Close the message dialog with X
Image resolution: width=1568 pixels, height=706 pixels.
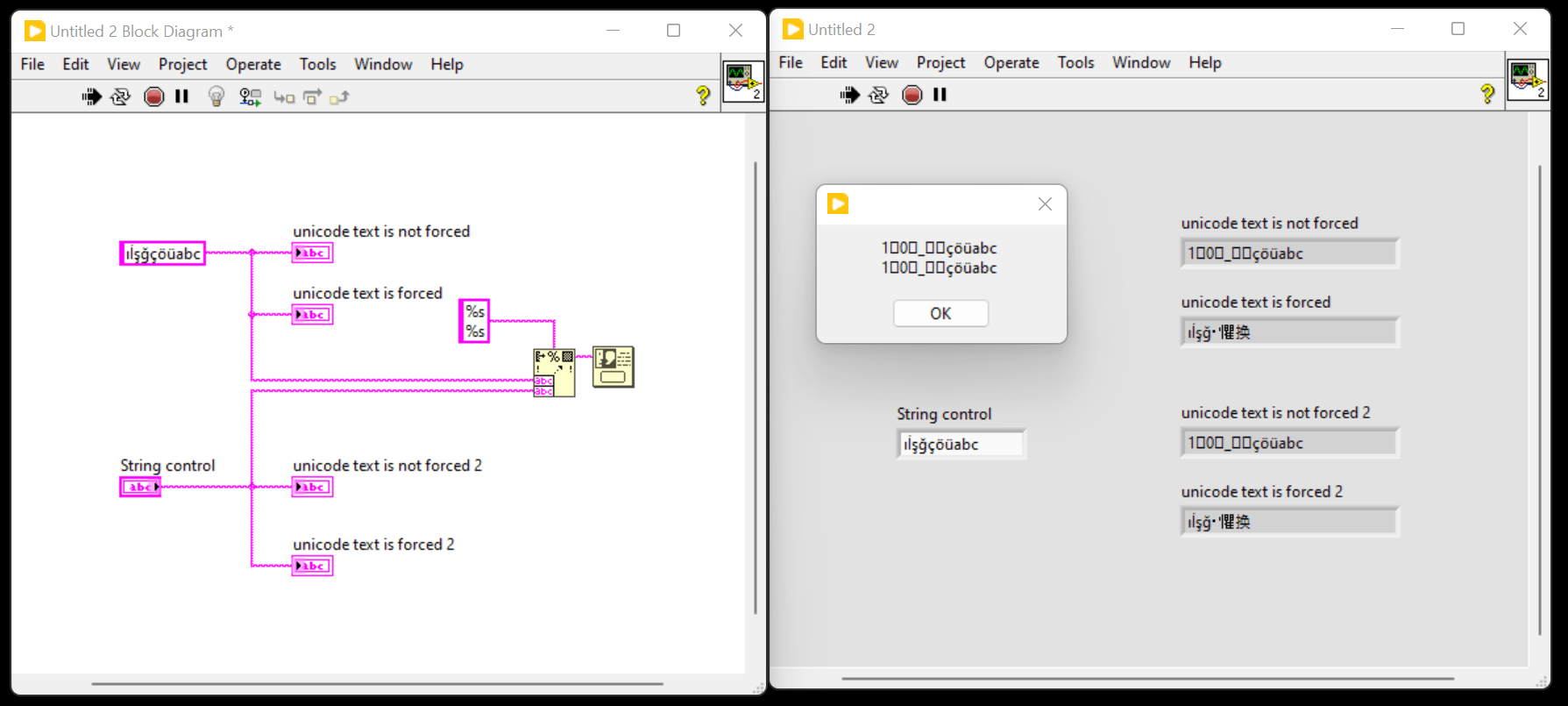(x=1045, y=203)
